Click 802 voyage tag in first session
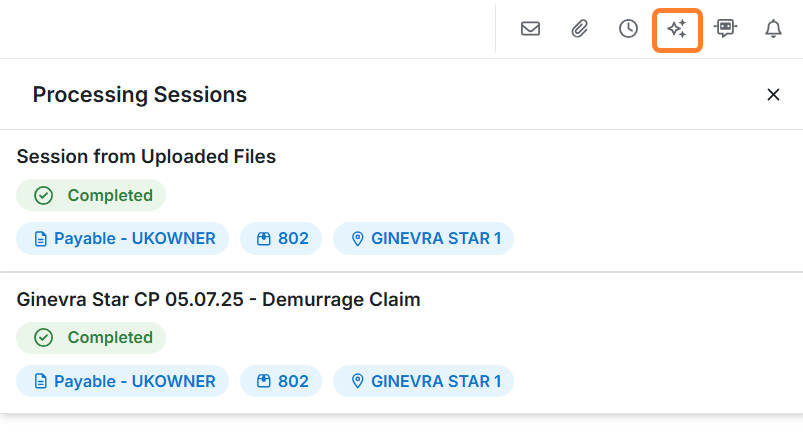Image resolution: width=803 pixels, height=443 pixels. tap(283, 239)
